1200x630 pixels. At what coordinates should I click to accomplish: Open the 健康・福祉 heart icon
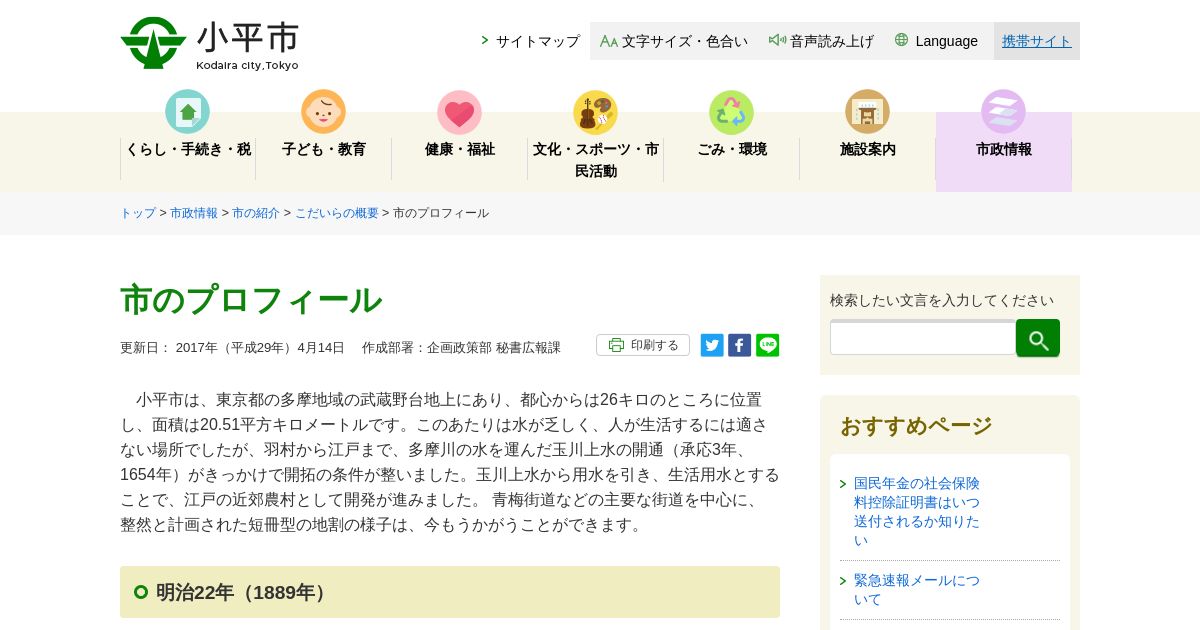coord(459,112)
